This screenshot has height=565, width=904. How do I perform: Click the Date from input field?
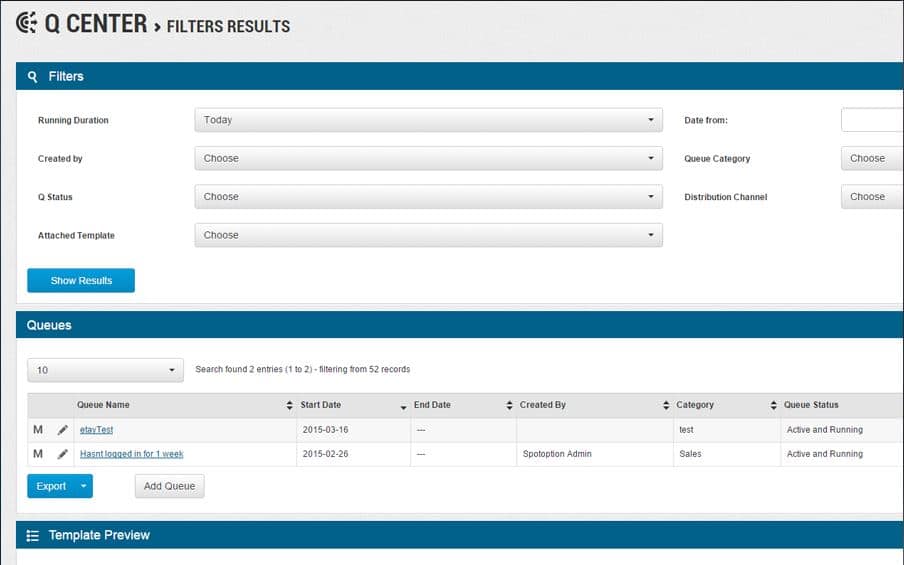pos(872,120)
